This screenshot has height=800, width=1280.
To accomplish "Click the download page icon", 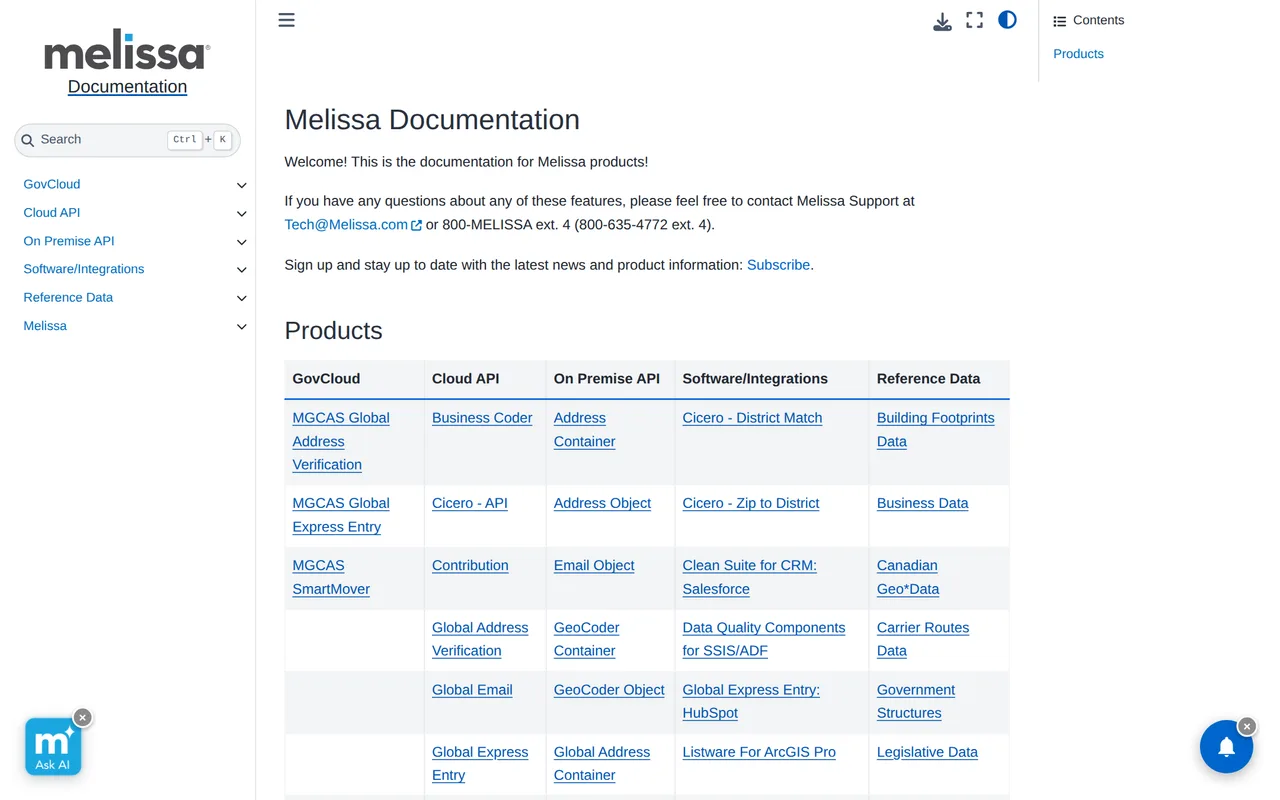I will click(x=942, y=21).
